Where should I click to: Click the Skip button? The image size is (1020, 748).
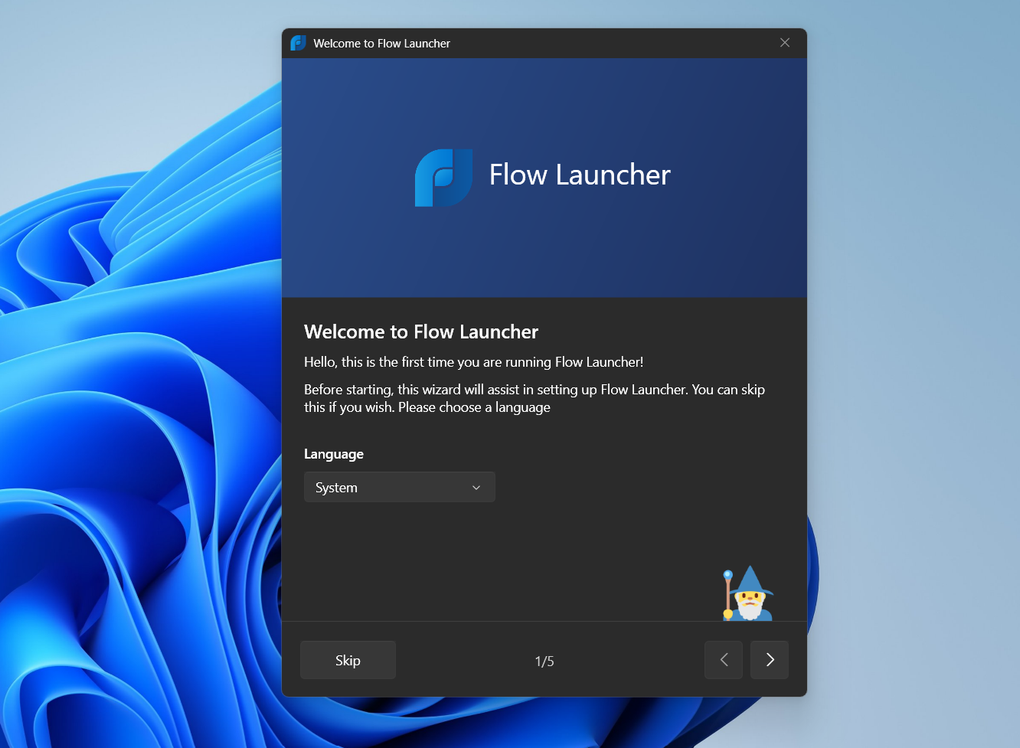pyautogui.click(x=348, y=660)
